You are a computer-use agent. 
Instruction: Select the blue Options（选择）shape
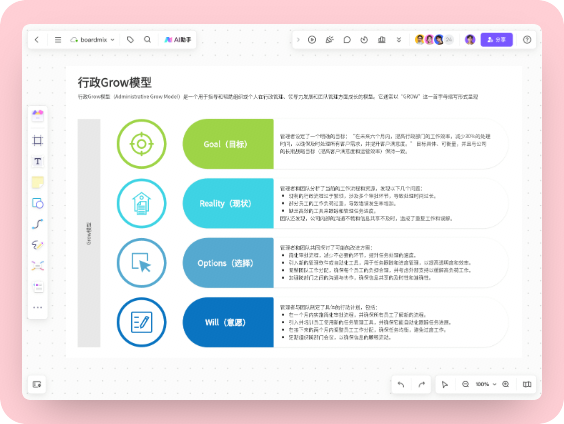[228, 263]
